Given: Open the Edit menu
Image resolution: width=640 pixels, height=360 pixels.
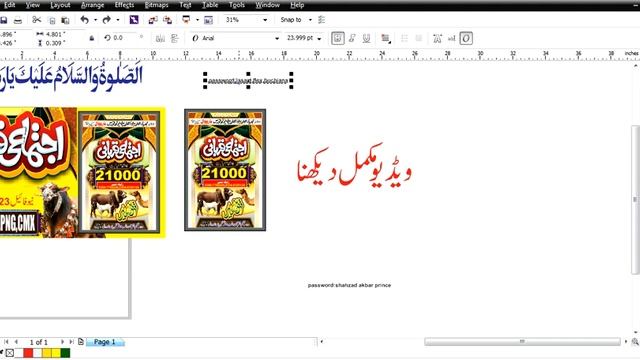Looking at the screenshot, I should pyautogui.click(x=9, y=5).
